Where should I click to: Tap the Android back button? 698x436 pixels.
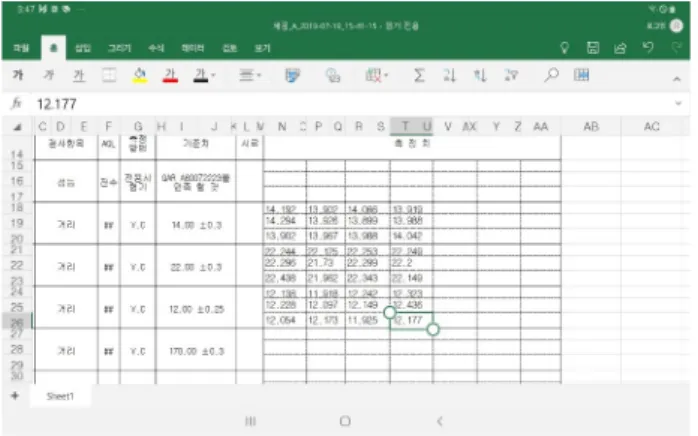tap(440, 421)
